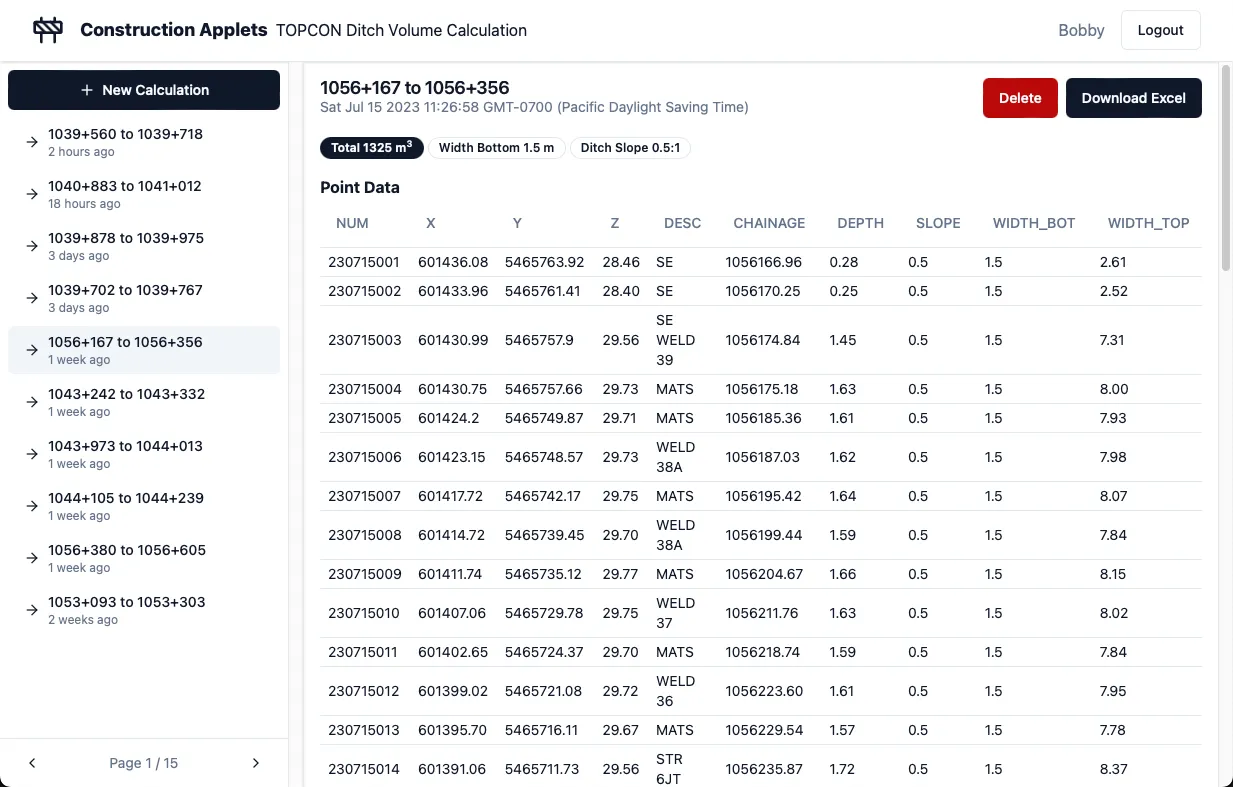Click arrow icon beside 1039+560 to 1039+718
The image size is (1233, 787).
tap(32, 142)
